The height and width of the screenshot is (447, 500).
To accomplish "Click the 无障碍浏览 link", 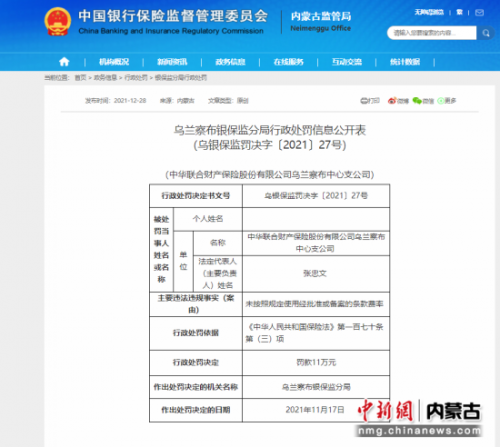I will click(429, 13).
